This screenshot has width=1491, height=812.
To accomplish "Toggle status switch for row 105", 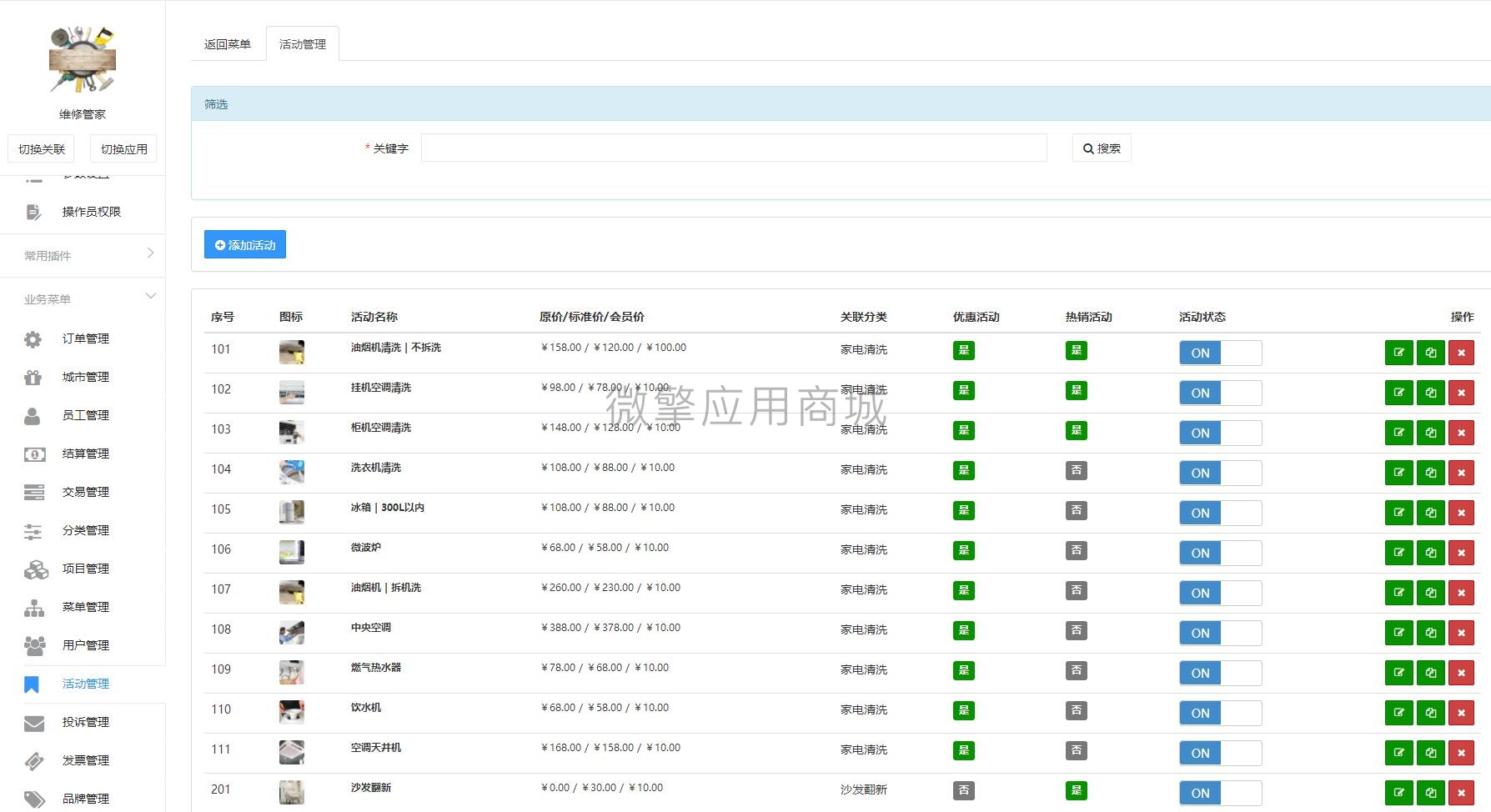I will pos(1220,513).
